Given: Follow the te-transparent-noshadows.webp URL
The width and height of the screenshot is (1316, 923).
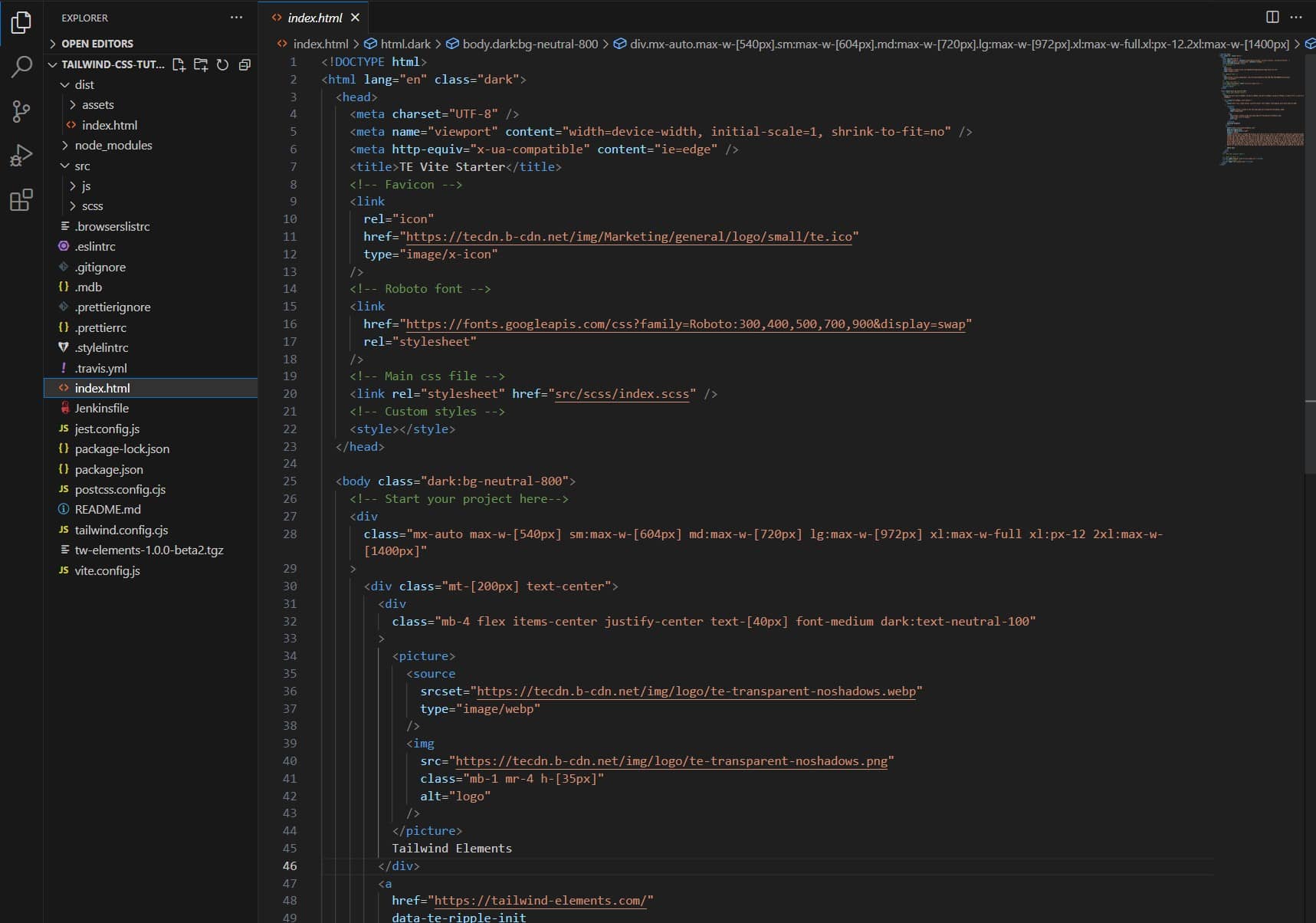Looking at the screenshot, I should coord(696,691).
